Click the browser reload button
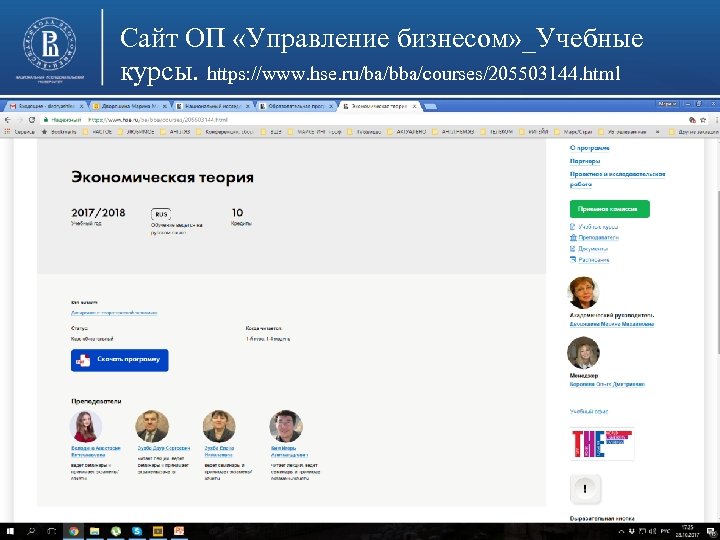The image size is (720, 540). (x=32, y=120)
